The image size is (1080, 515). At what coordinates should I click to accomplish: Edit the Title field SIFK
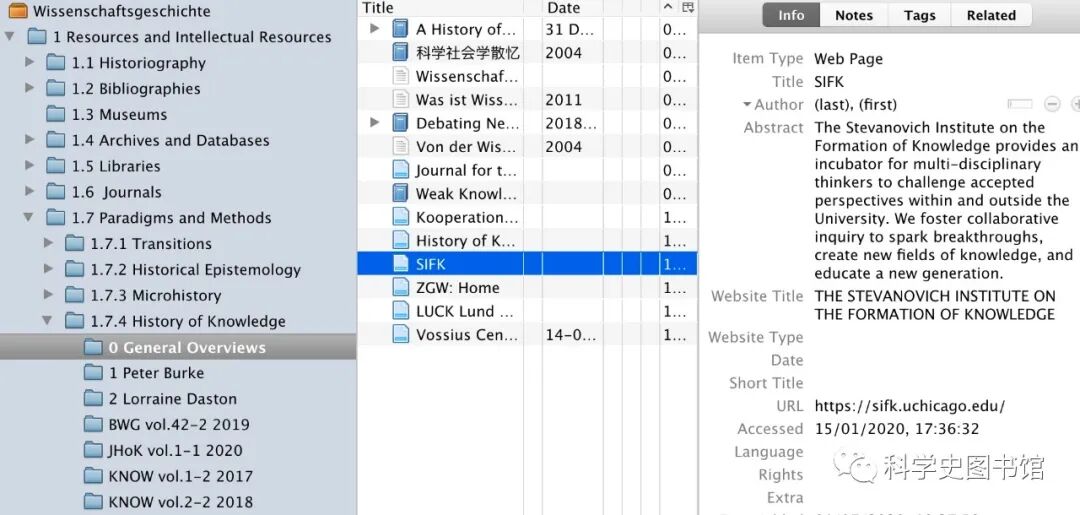point(829,82)
